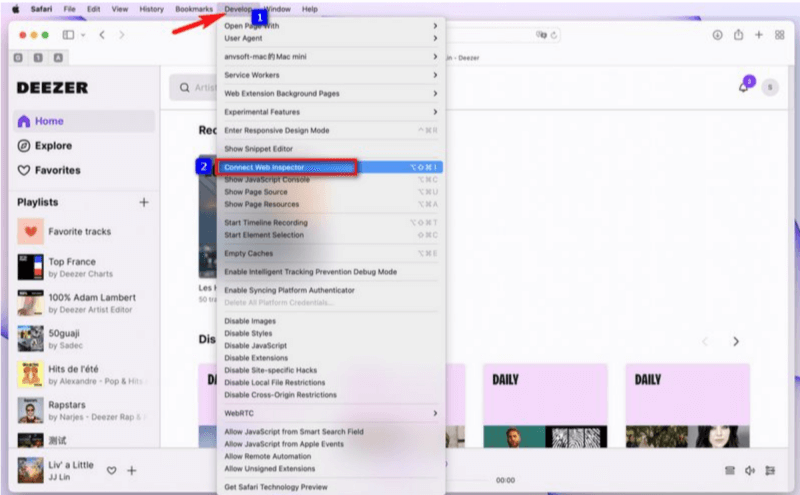Toggle Disable Extensions option

point(331,358)
